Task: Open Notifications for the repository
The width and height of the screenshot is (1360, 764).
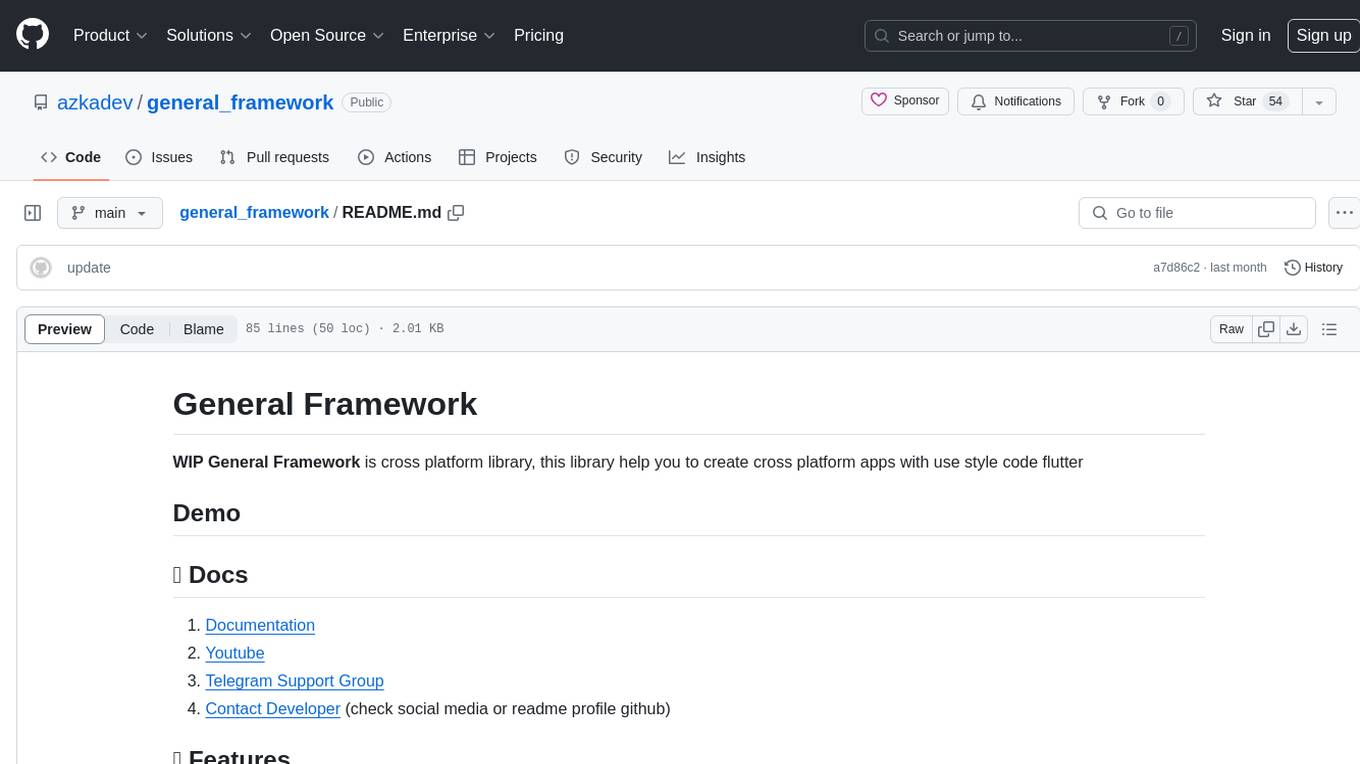Action: point(1016,101)
